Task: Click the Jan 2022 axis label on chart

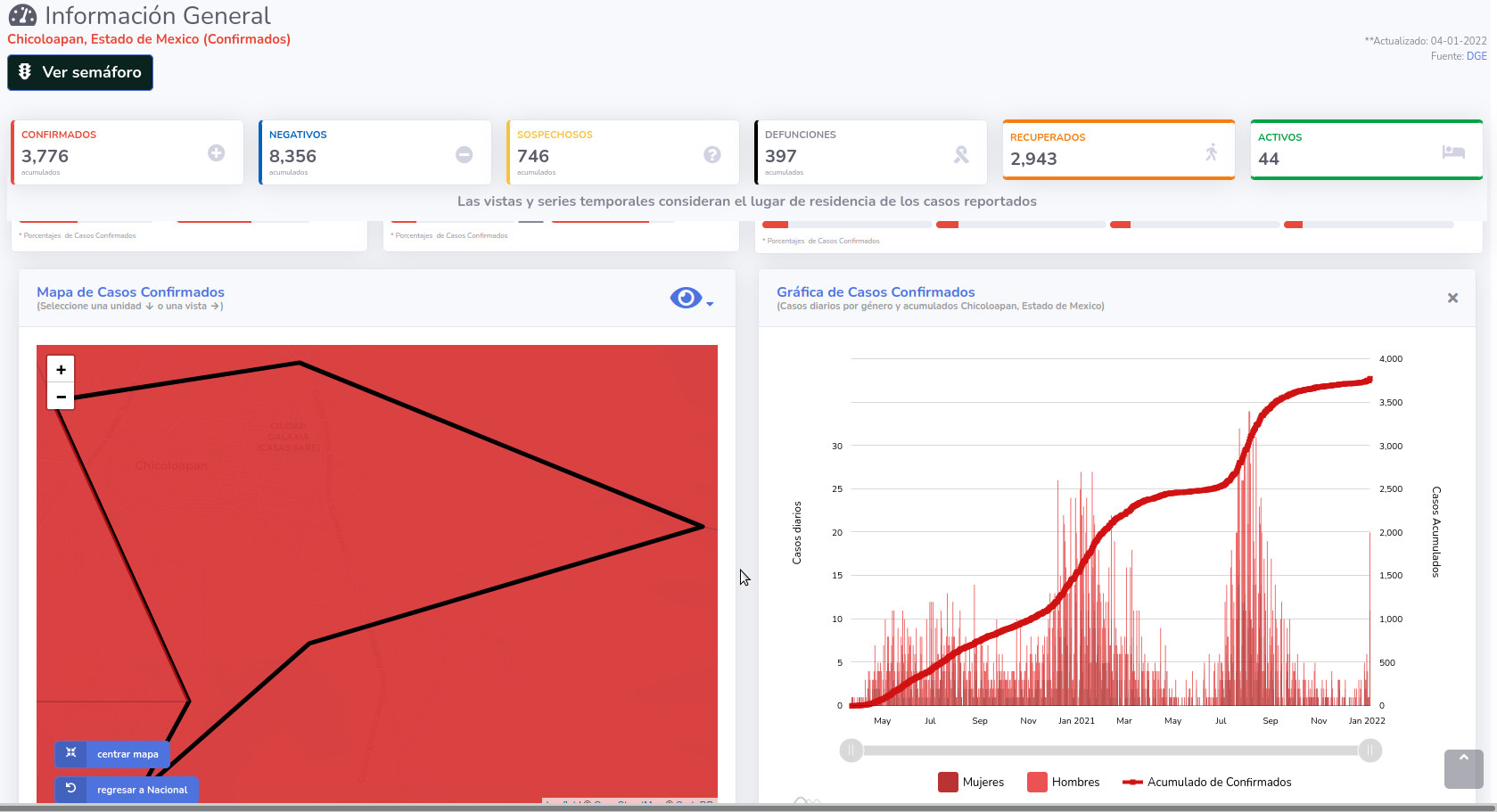Action: (1367, 721)
